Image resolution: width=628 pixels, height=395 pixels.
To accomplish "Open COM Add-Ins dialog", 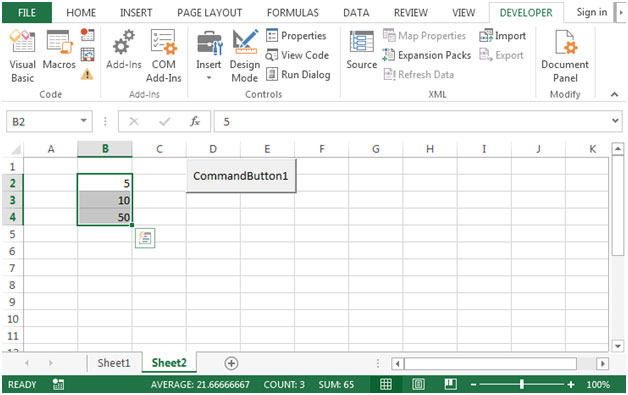I will (x=163, y=56).
